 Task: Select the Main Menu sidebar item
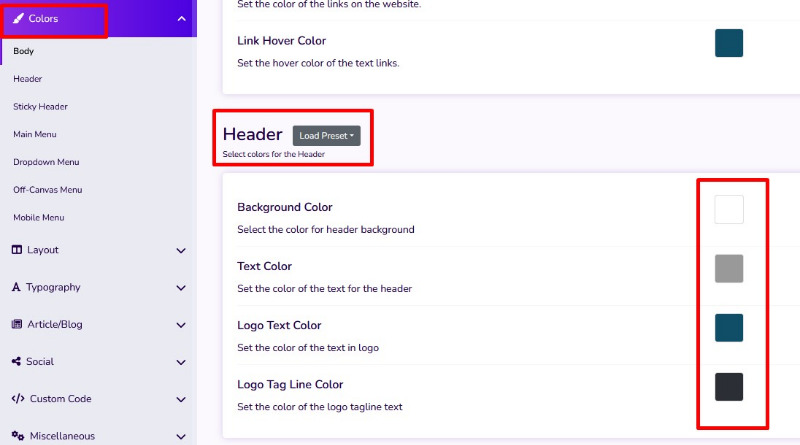(35, 134)
